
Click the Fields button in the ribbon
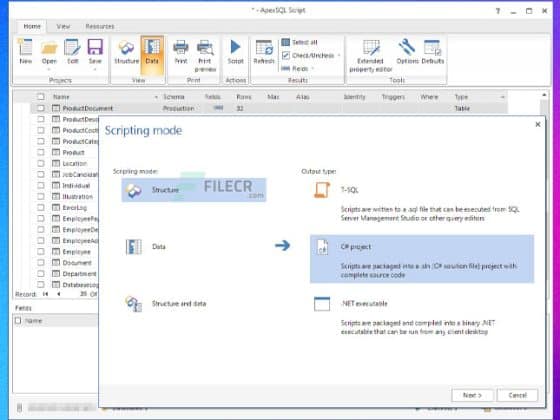tap(295, 68)
